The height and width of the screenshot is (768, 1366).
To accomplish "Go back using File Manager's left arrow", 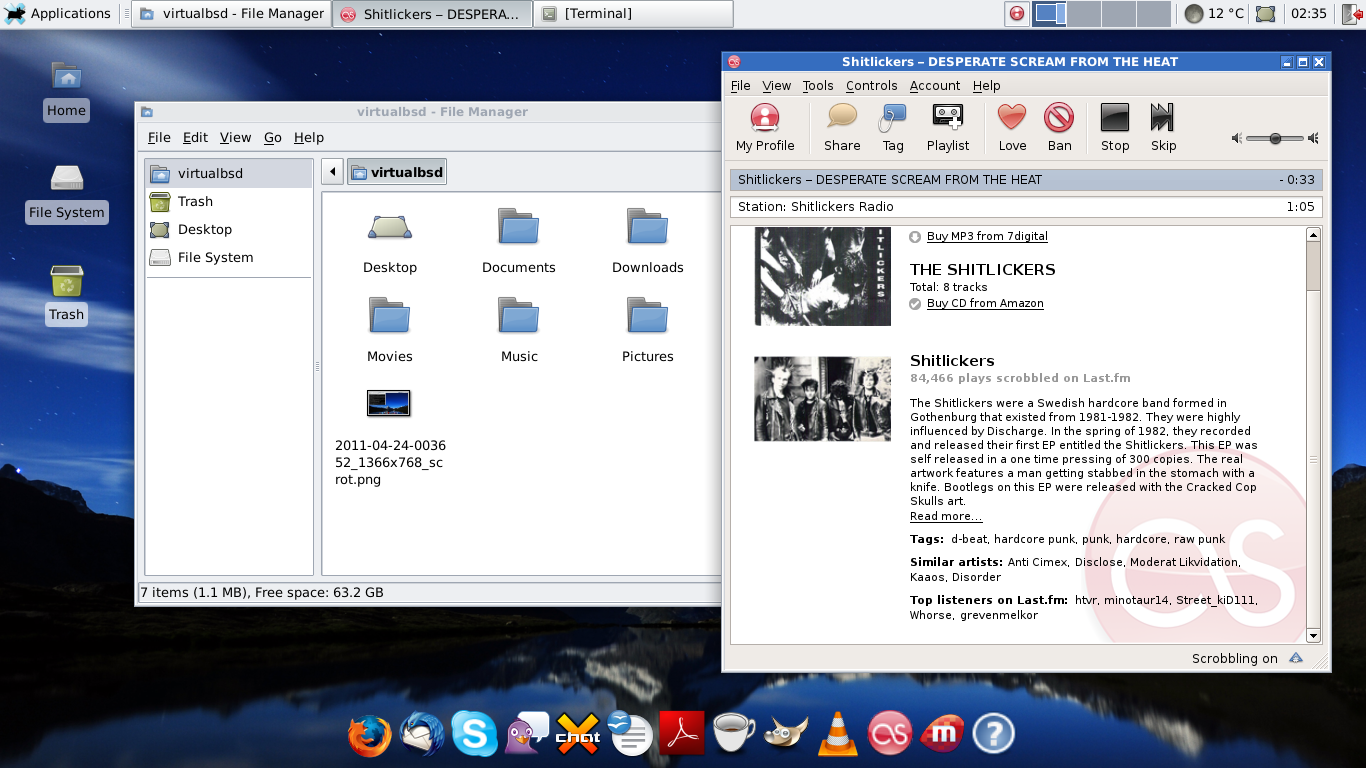I will pyautogui.click(x=333, y=172).
